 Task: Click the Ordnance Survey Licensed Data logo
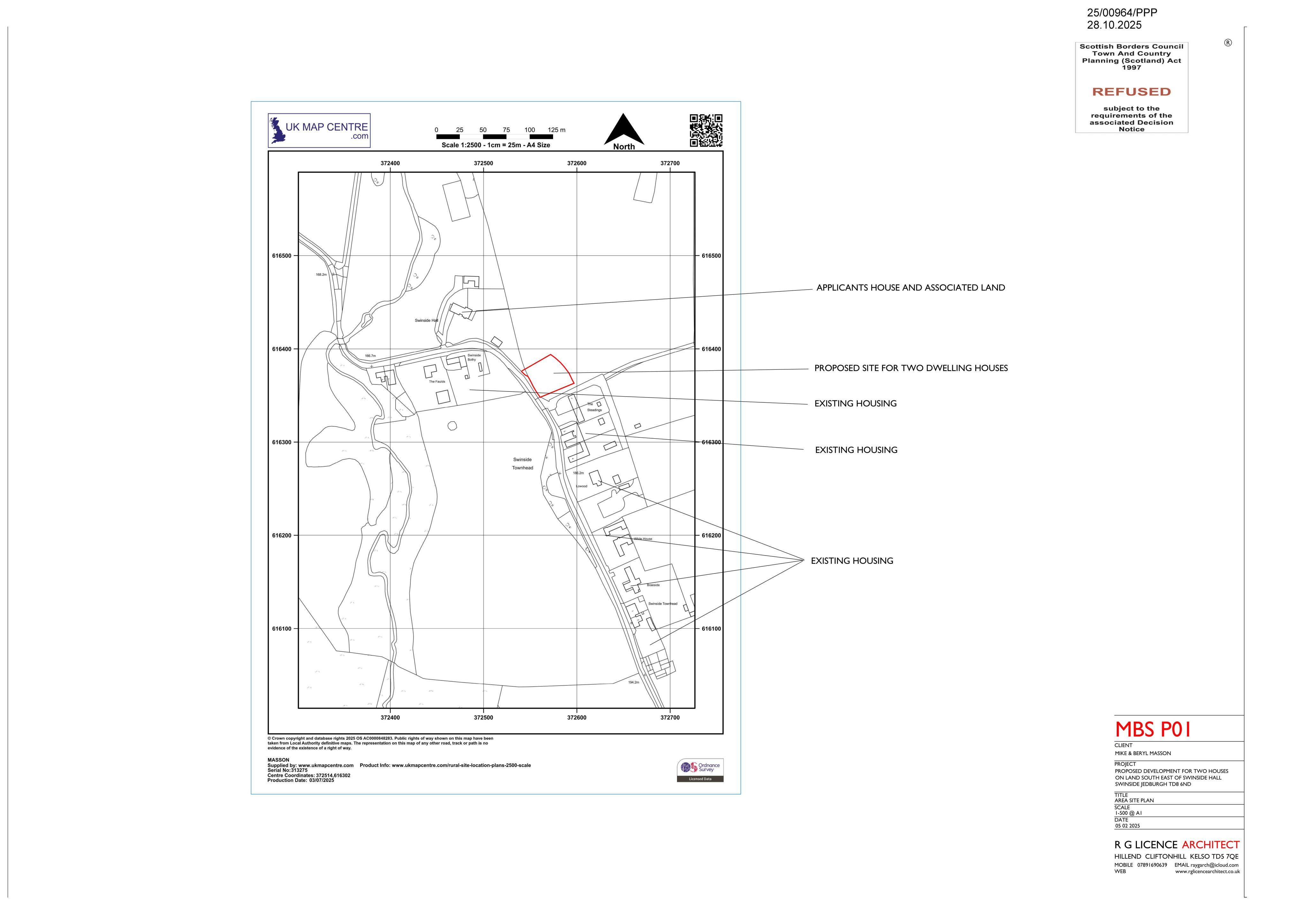[700, 770]
